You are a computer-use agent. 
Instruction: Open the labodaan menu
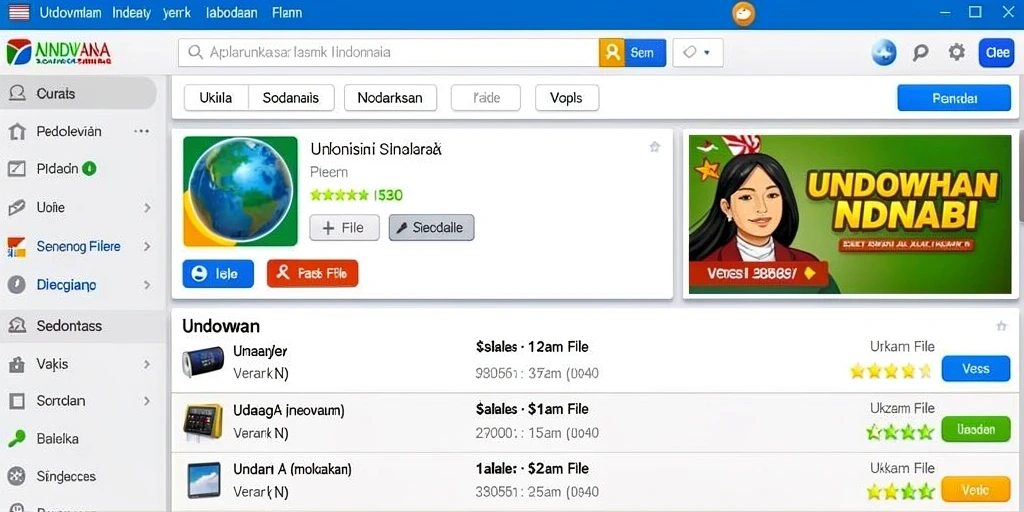pos(231,12)
